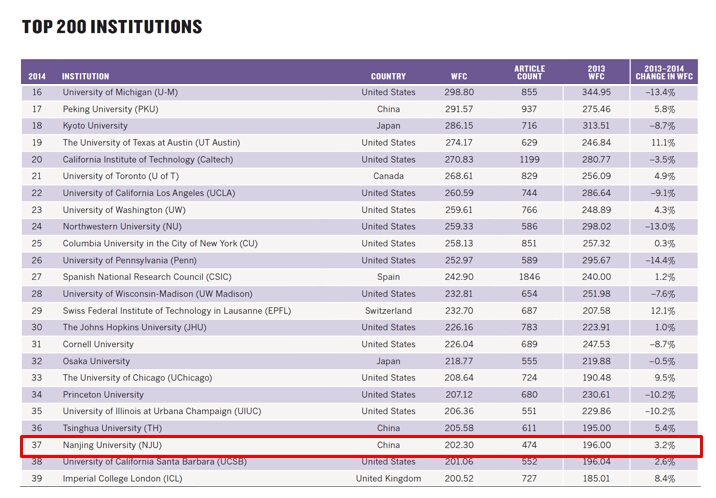Select California Institute of Technology (Caltech)
716x498 pixels.
tap(147, 160)
